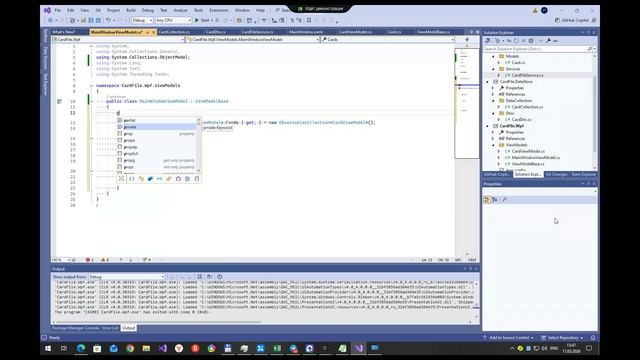
Task: Toggle the last IntelliSense filter icon
Action: click(x=197, y=179)
